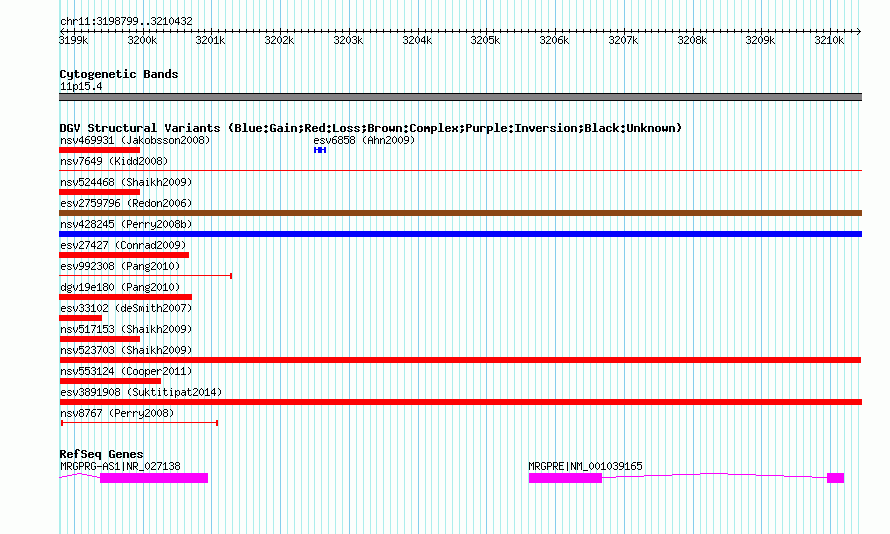Viewport: 890px width, 534px height.
Task: Click the nsv524468 (Shaikh2009) label
Action: click(126, 182)
